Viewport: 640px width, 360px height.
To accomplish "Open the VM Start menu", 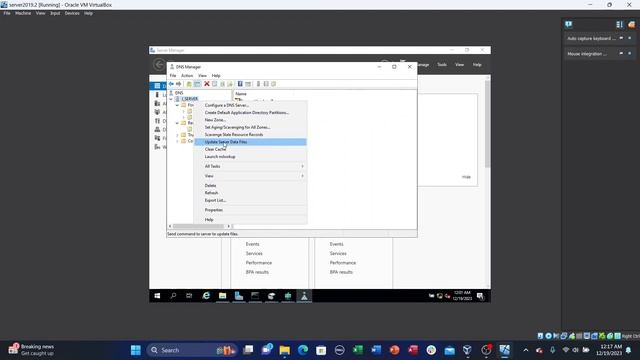I will 157,296.
